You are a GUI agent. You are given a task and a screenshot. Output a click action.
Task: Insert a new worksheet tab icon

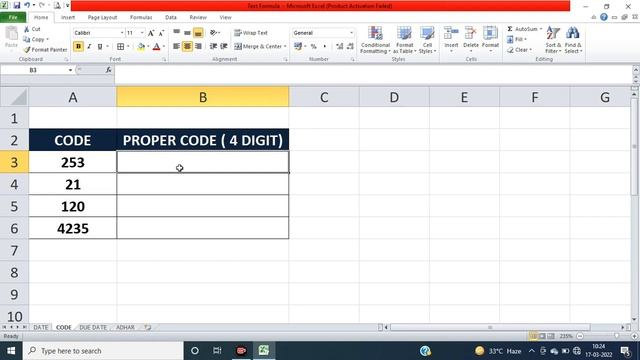[148, 327]
